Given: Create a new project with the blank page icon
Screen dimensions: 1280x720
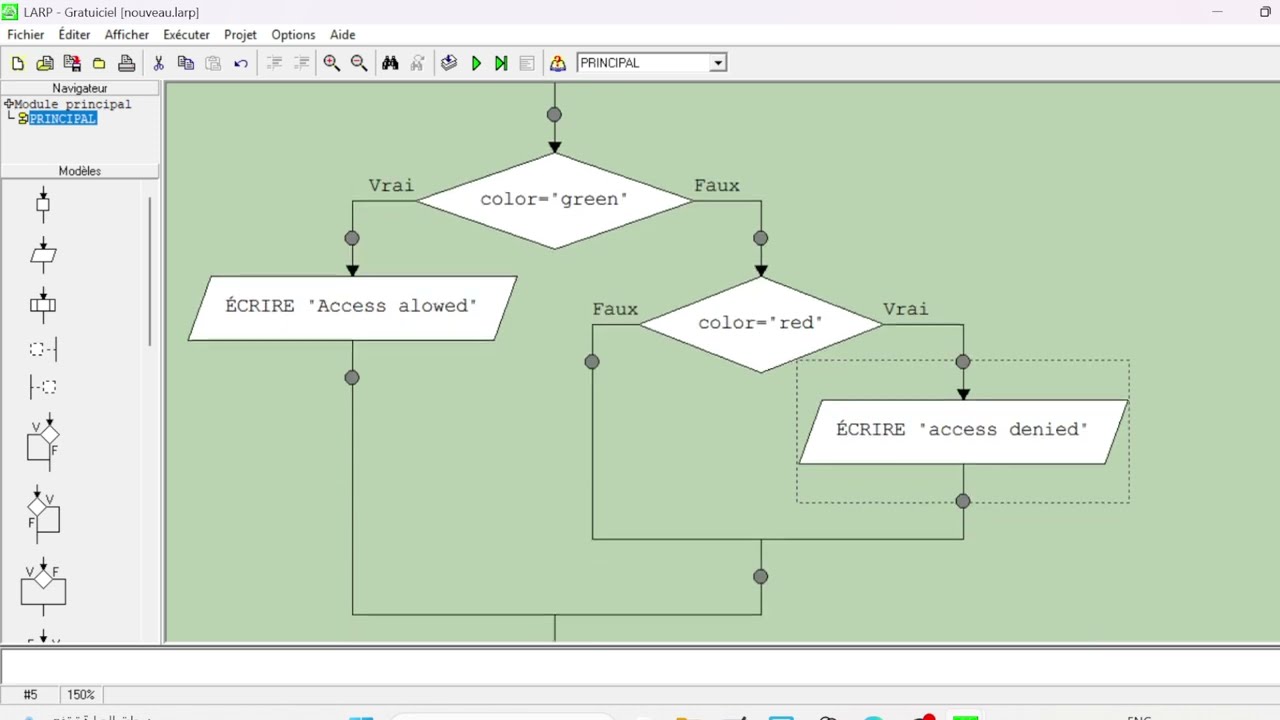Looking at the screenshot, I should (x=18, y=63).
